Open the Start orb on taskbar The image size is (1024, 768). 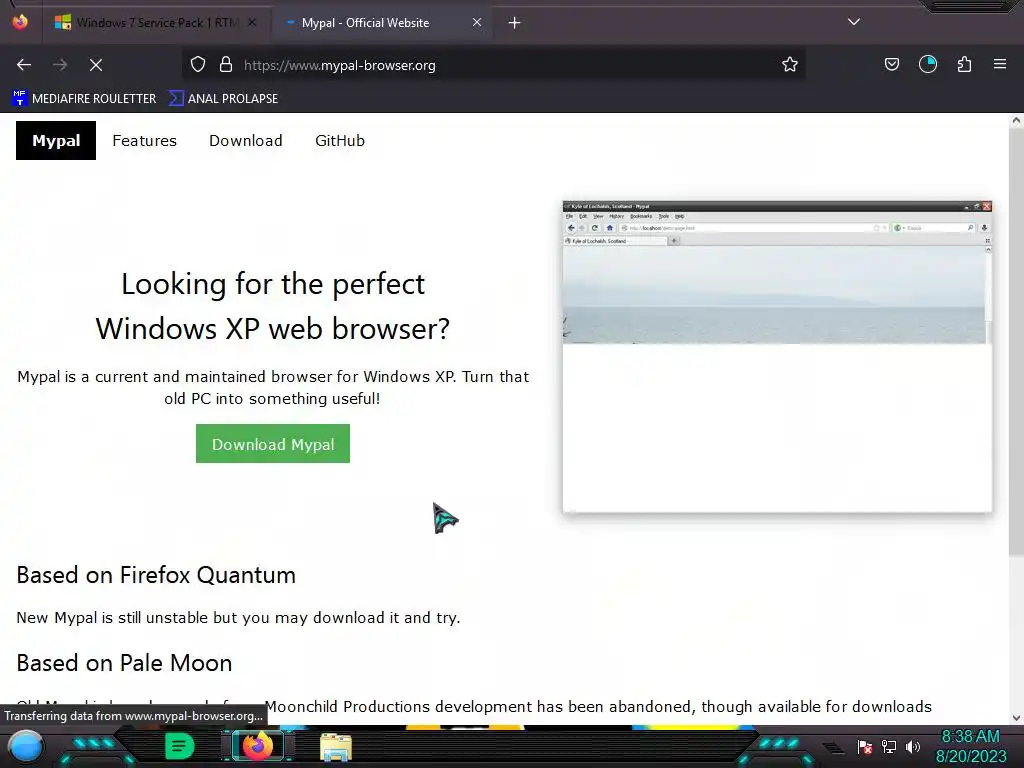coord(25,747)
